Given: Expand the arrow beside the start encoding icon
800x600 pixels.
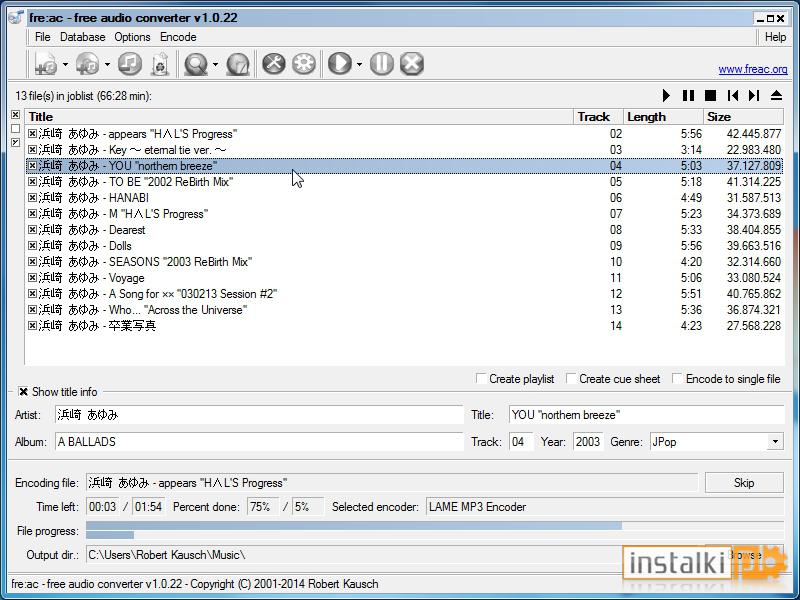Looking at the screenshot, I should tap(359, 64).
